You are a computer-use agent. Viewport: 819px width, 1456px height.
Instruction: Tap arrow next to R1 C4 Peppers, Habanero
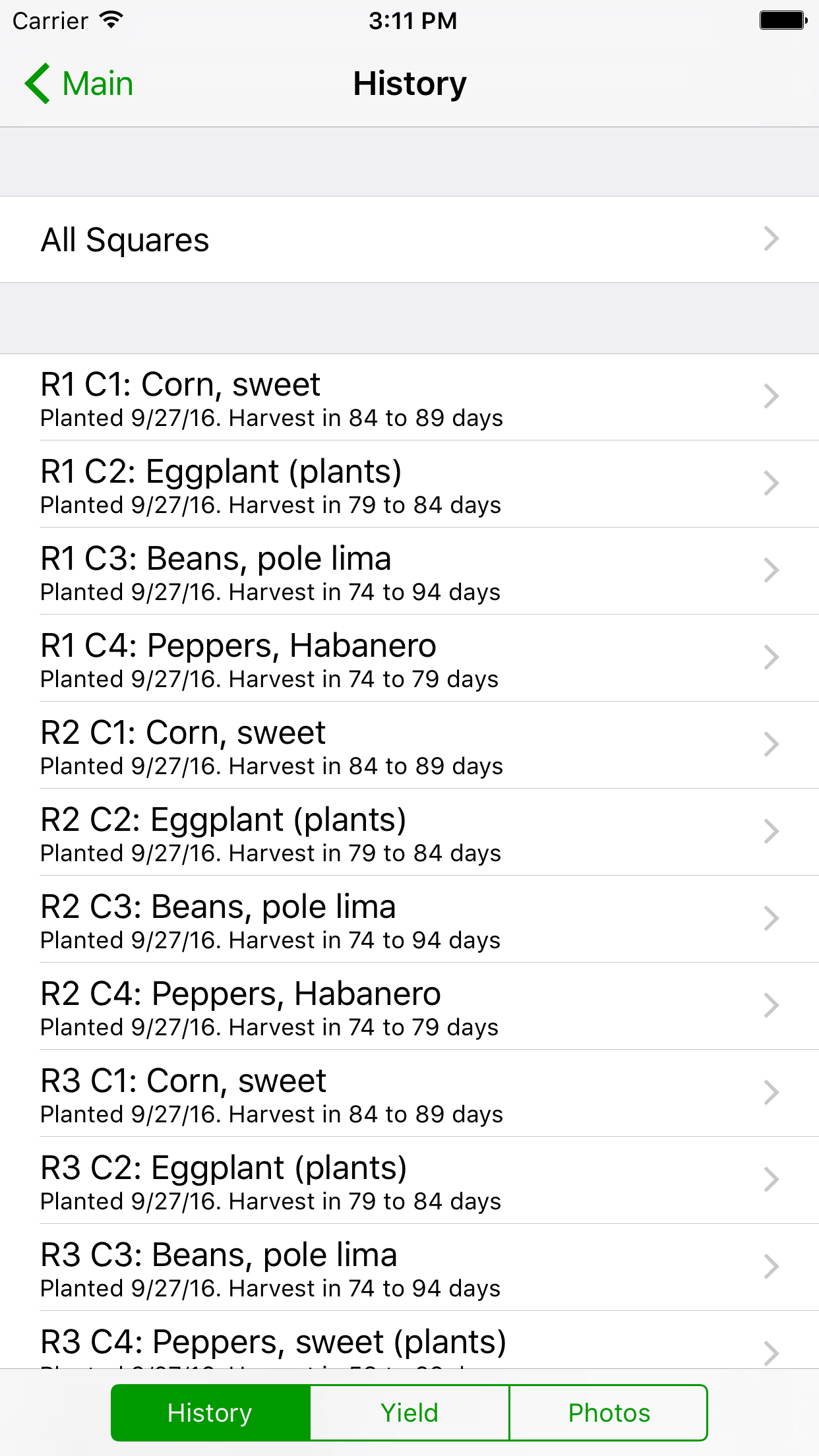[771, 657]
